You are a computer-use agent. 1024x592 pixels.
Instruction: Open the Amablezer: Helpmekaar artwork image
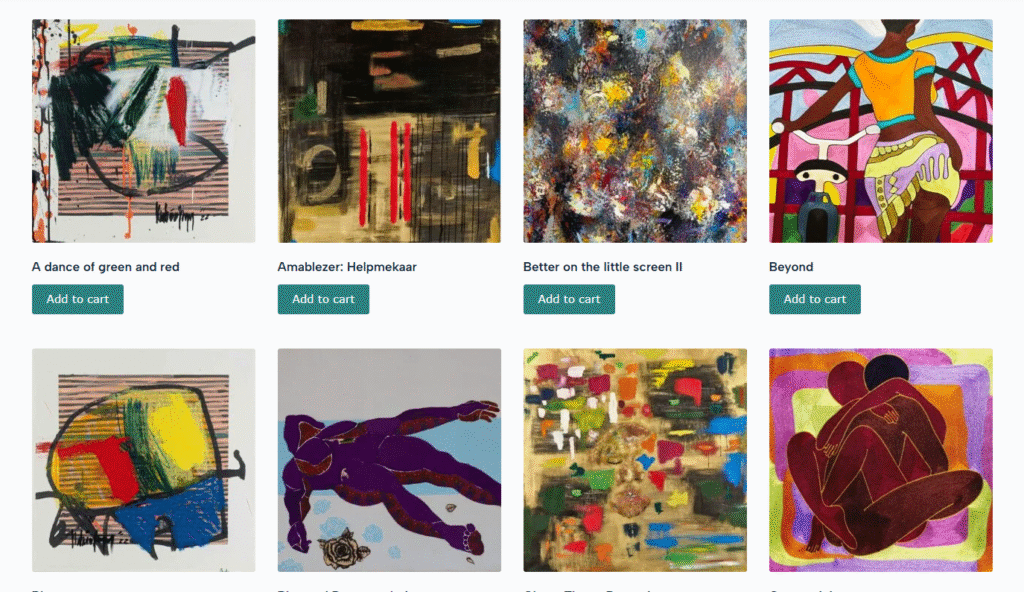389,131
